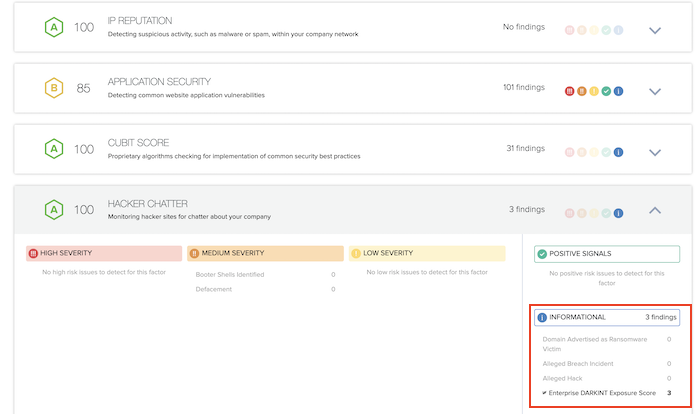
Task: Click 'Alleged Breach Incident' item
Action: [578, 364]
